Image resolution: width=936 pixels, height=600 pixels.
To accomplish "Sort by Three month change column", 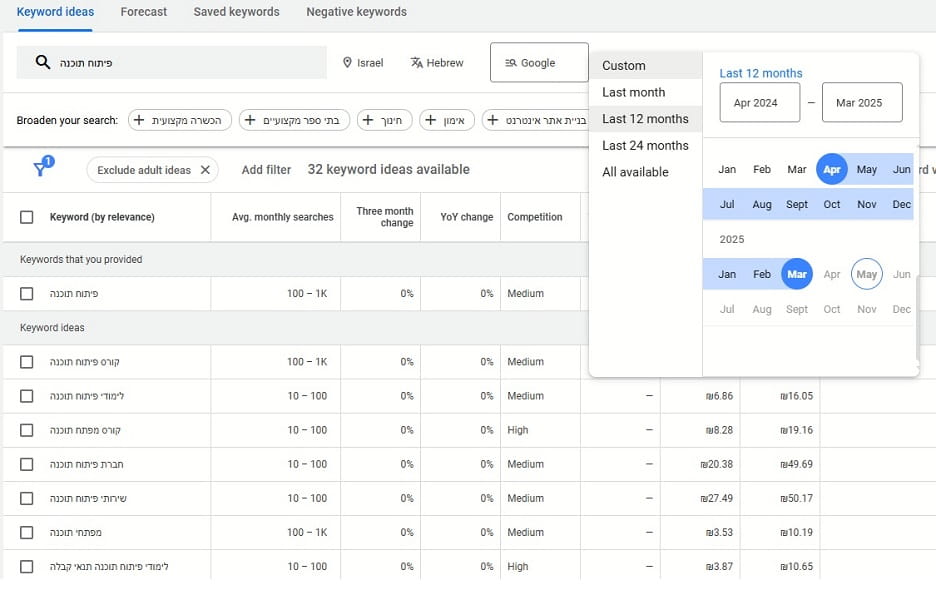I will (x=384, y=217).
